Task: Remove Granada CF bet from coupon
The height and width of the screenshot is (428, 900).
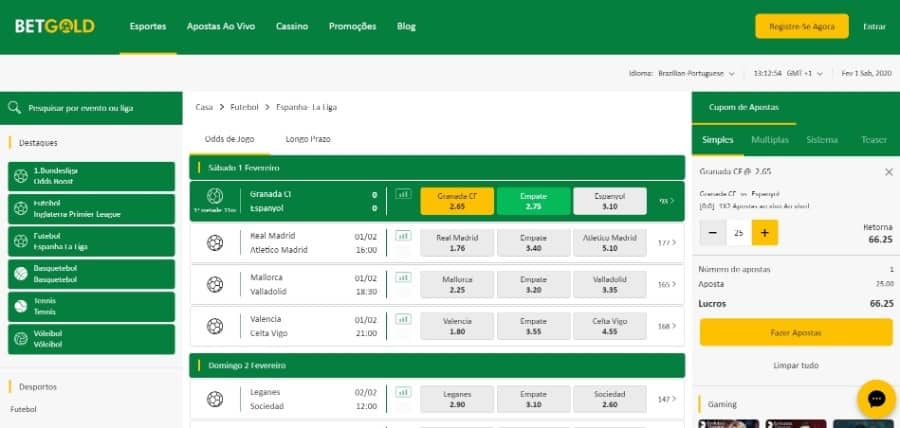Action: (x=889, y=172)
